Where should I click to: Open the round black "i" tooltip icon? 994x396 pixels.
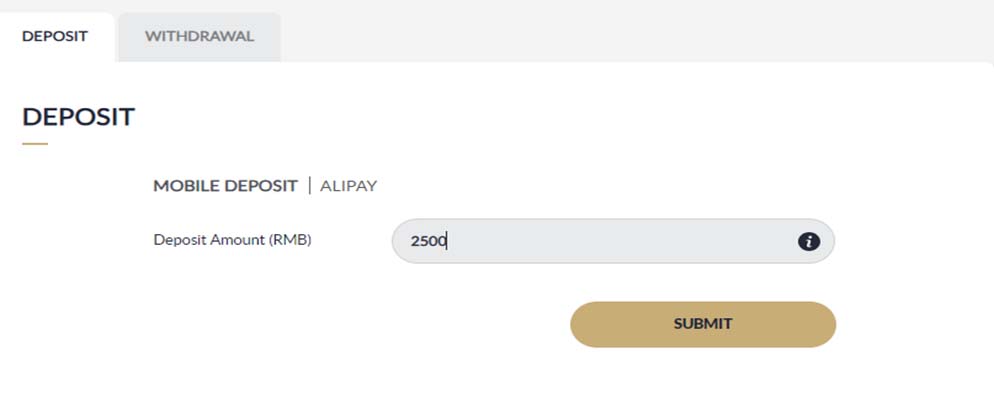(x=808, y=241)
